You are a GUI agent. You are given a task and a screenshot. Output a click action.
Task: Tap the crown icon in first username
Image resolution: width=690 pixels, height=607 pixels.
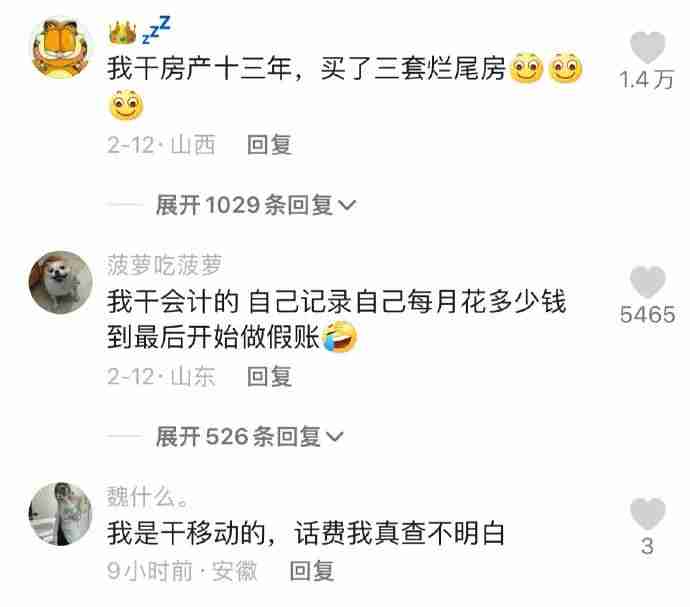tap(122, 33)
